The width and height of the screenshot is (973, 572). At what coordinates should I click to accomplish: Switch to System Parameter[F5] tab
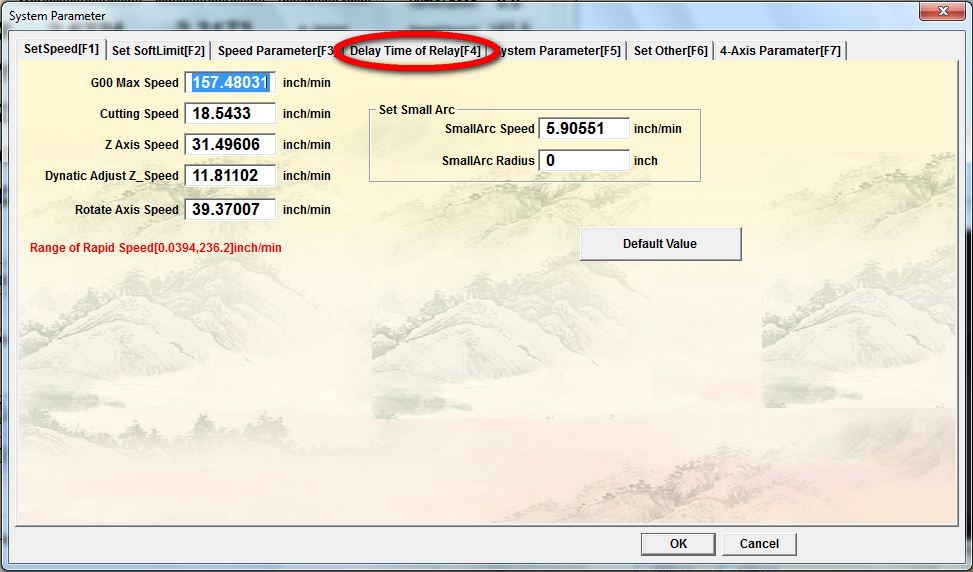tap(558, 51)
